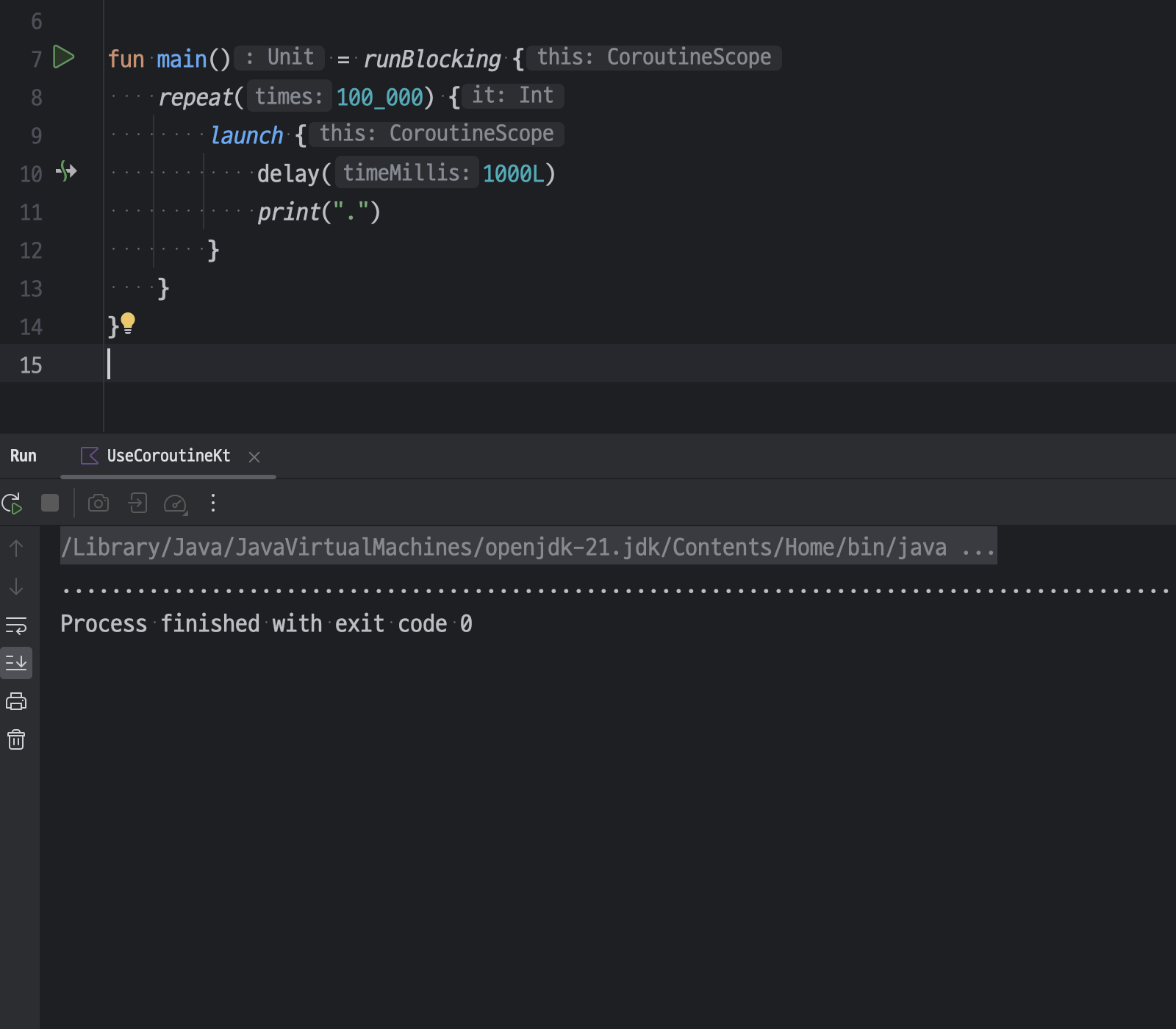
Task: Click the exit/restore layout icon
Action: (137, 503)
